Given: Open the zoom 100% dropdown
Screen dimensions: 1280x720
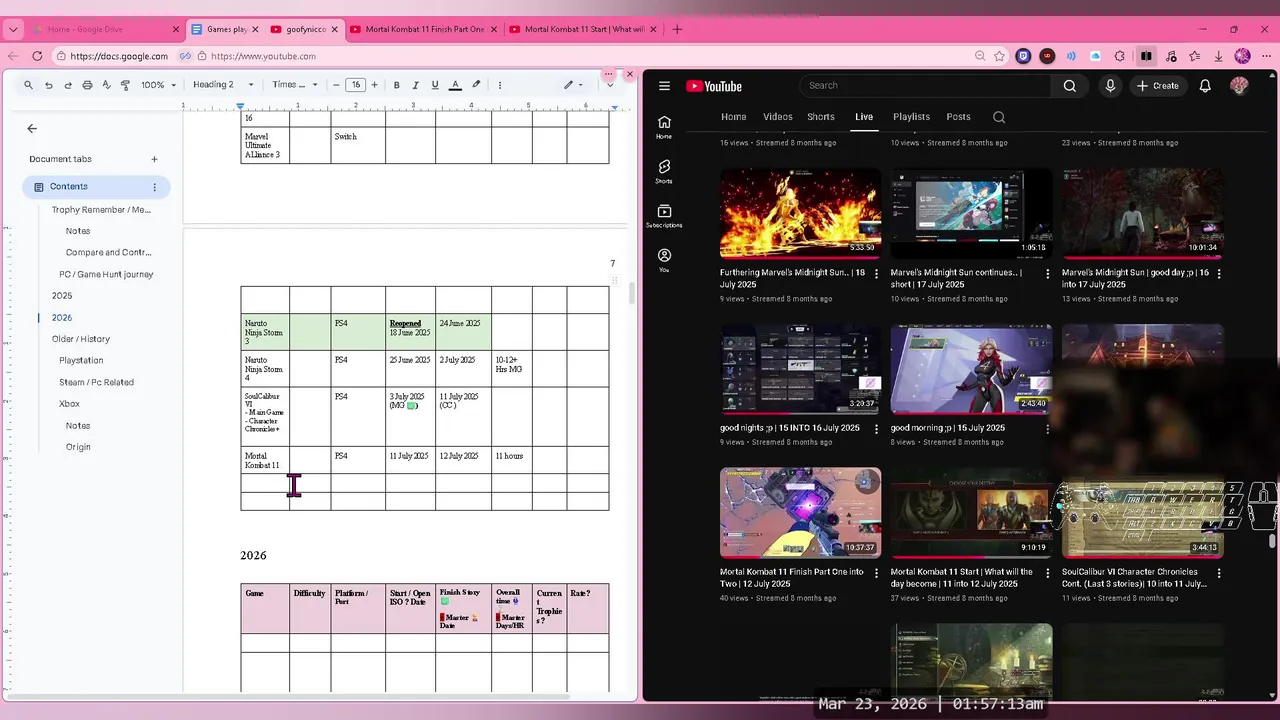Looking at the screenshot, I should [x=158, y=85].
